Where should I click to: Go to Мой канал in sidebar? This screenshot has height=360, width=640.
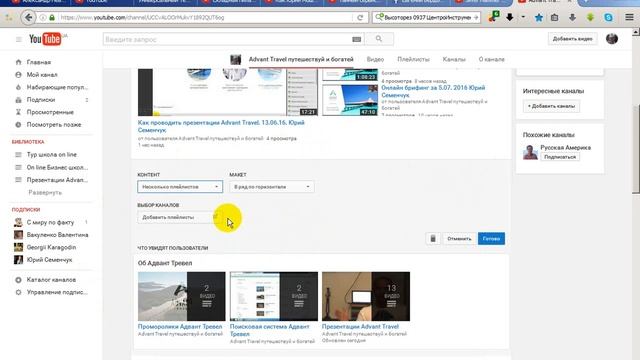coord(42,75)
